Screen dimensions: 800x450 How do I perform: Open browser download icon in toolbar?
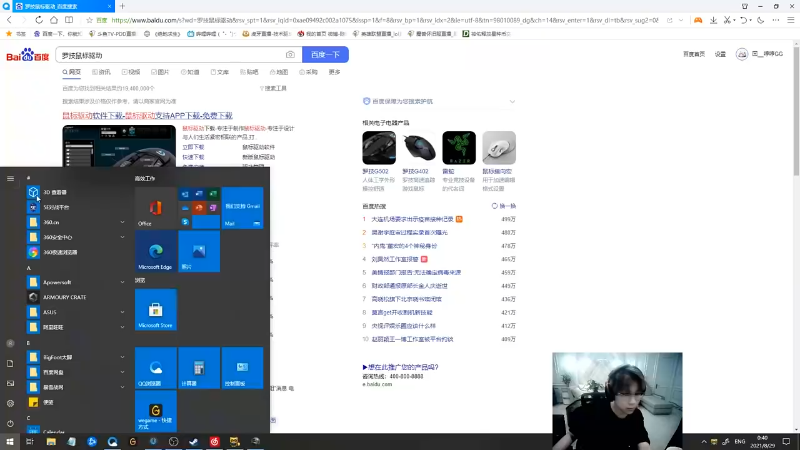(713, 20)
